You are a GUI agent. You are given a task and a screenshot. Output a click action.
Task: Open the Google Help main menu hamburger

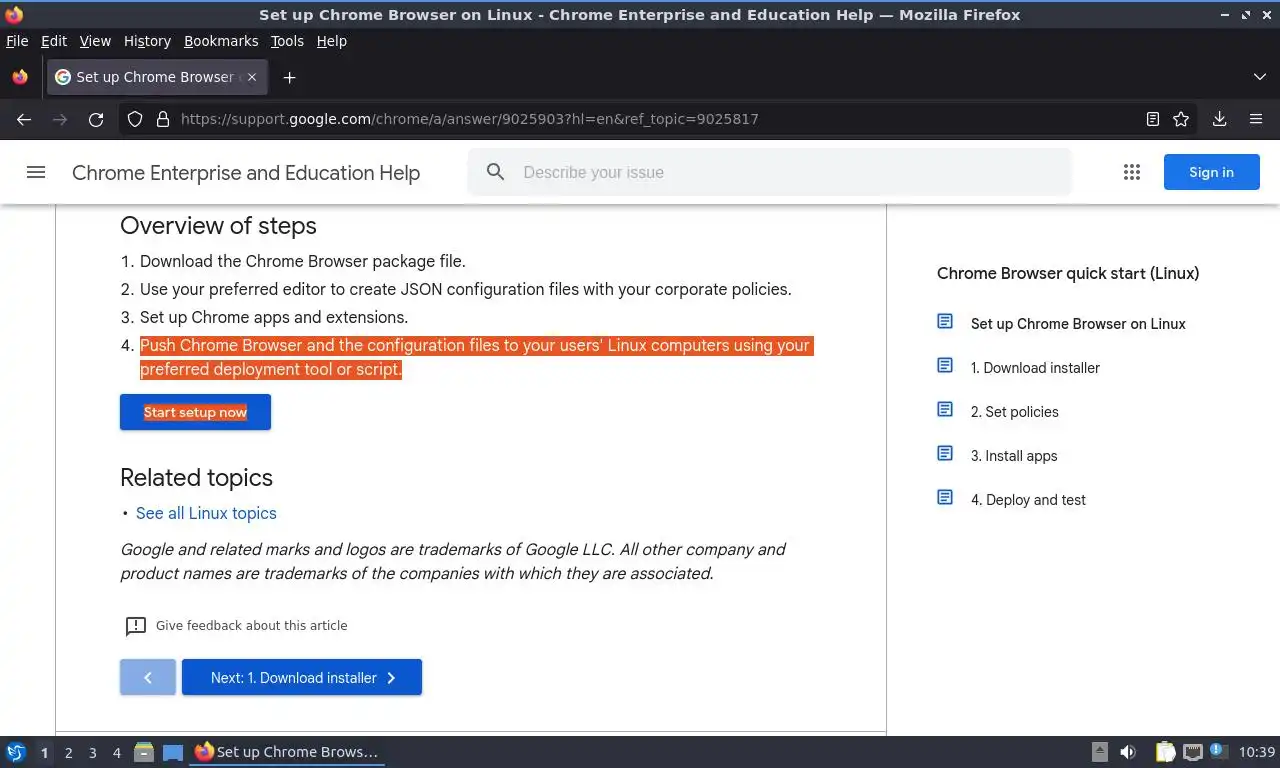coord(36,172)
